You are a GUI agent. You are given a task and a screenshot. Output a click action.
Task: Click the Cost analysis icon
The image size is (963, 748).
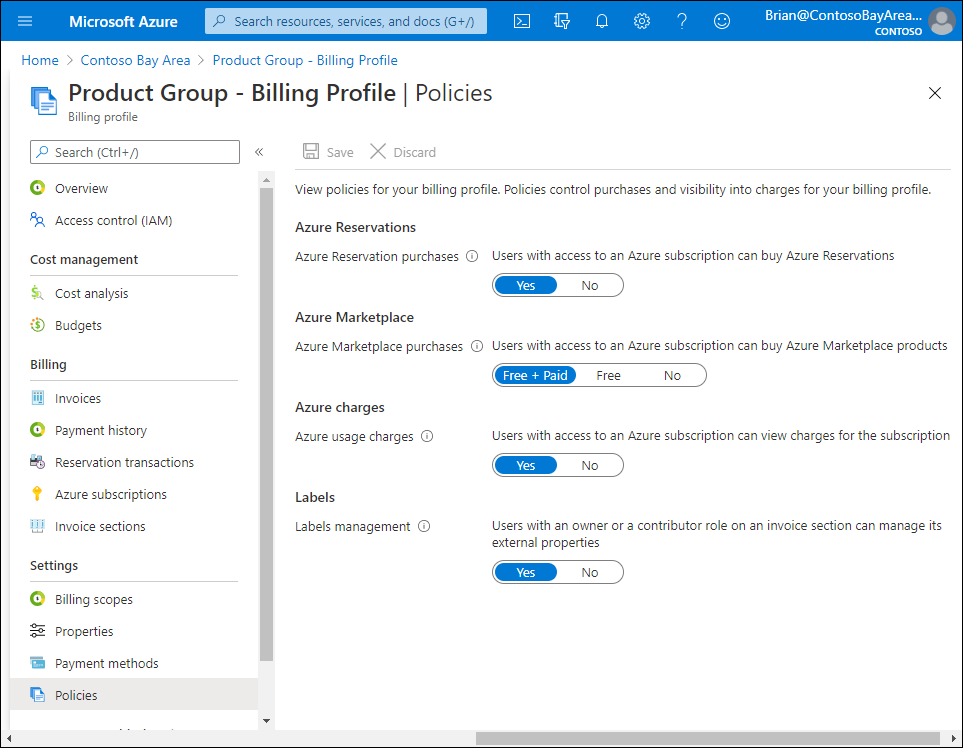click(x=37, y=293)
